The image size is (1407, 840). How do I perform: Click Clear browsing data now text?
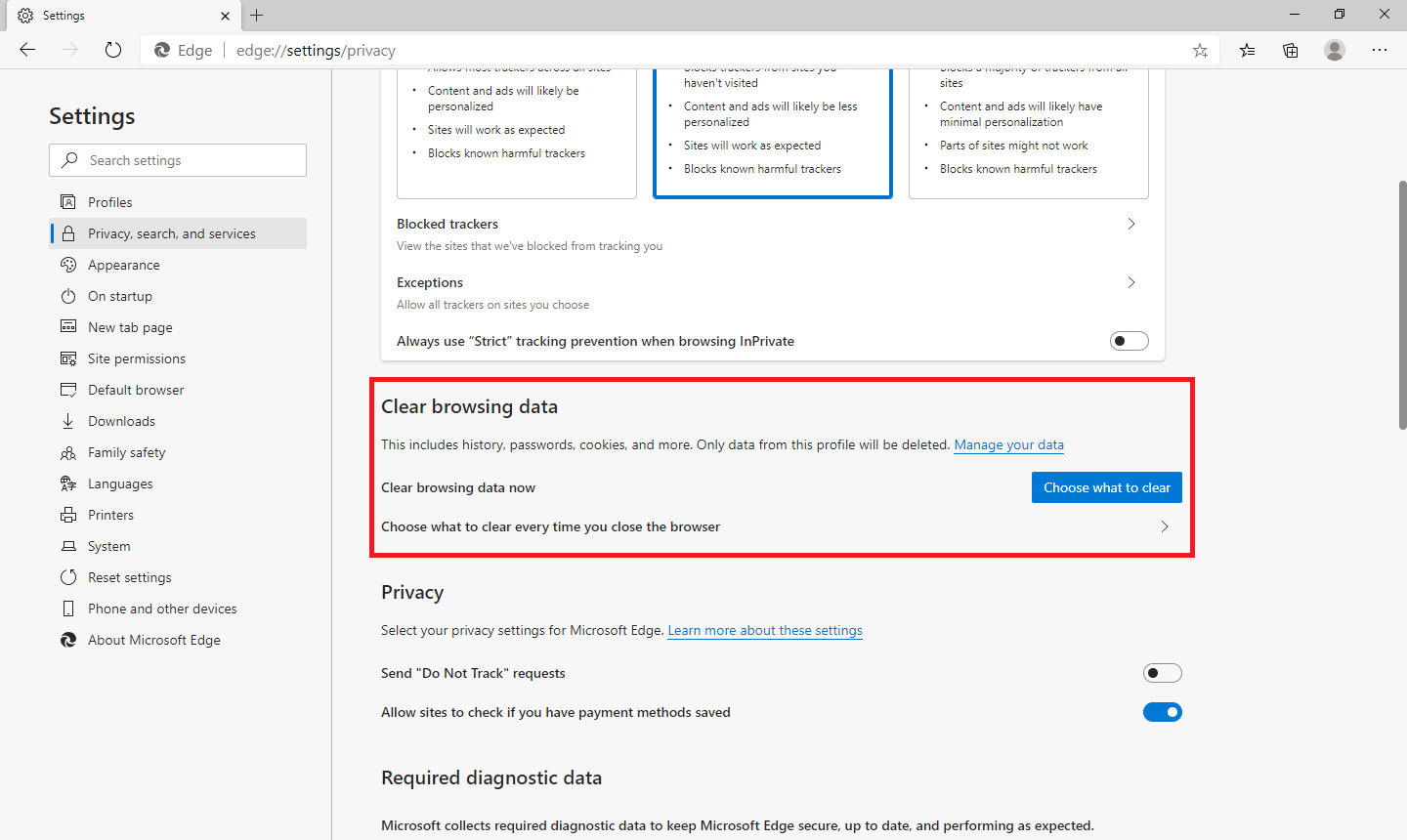[x=458, y=487]
